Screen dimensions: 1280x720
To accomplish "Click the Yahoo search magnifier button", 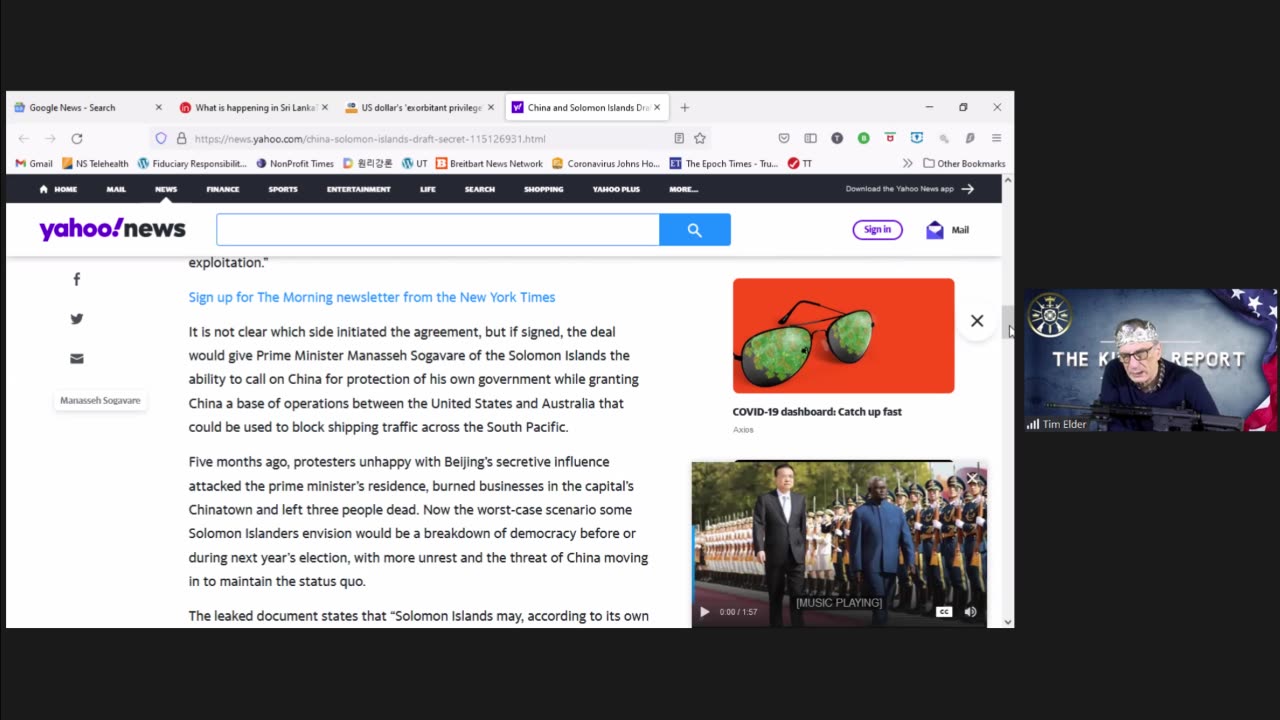I will (695, 230).
